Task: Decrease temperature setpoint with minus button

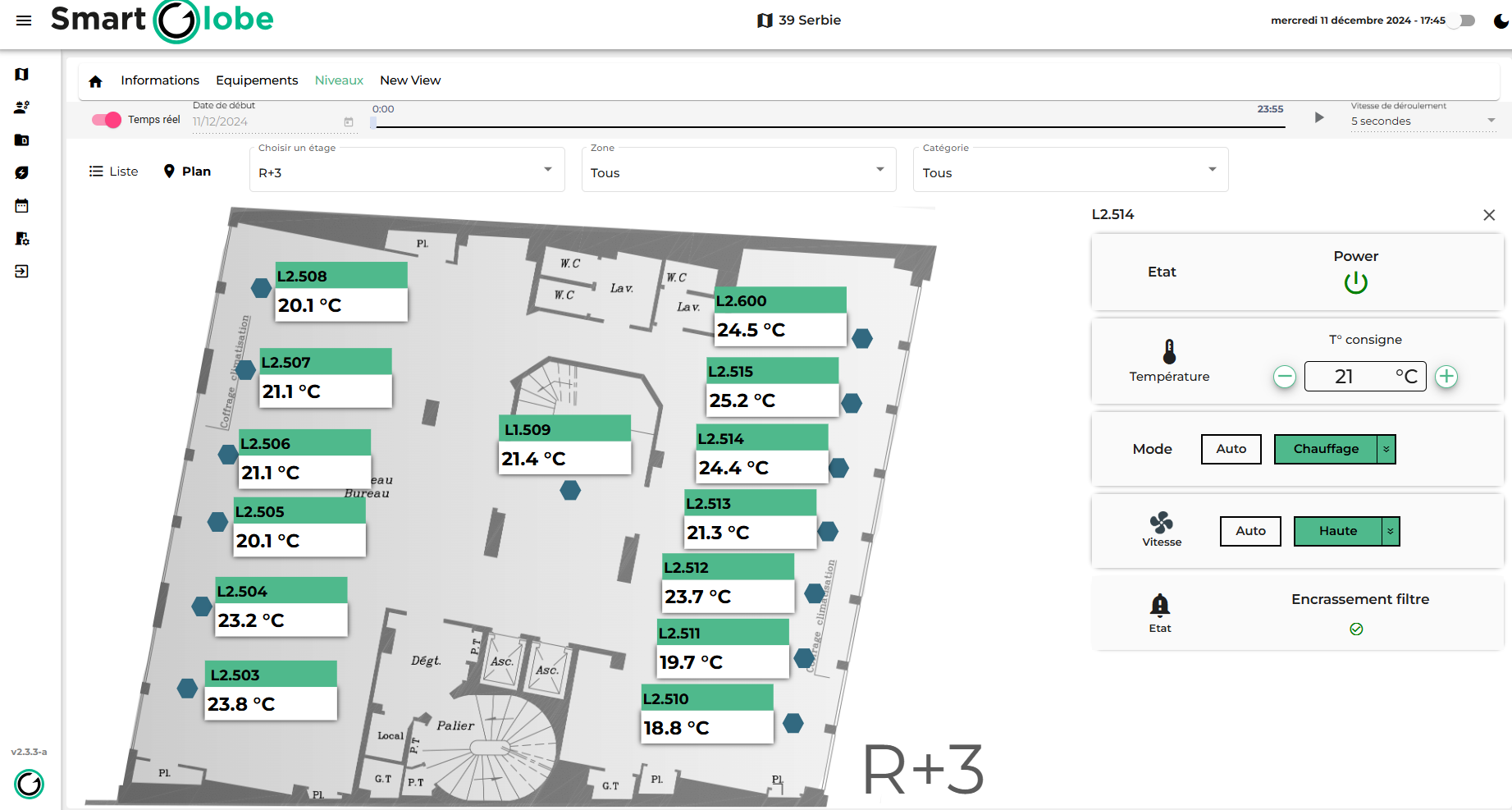Action: point(1285,377)
